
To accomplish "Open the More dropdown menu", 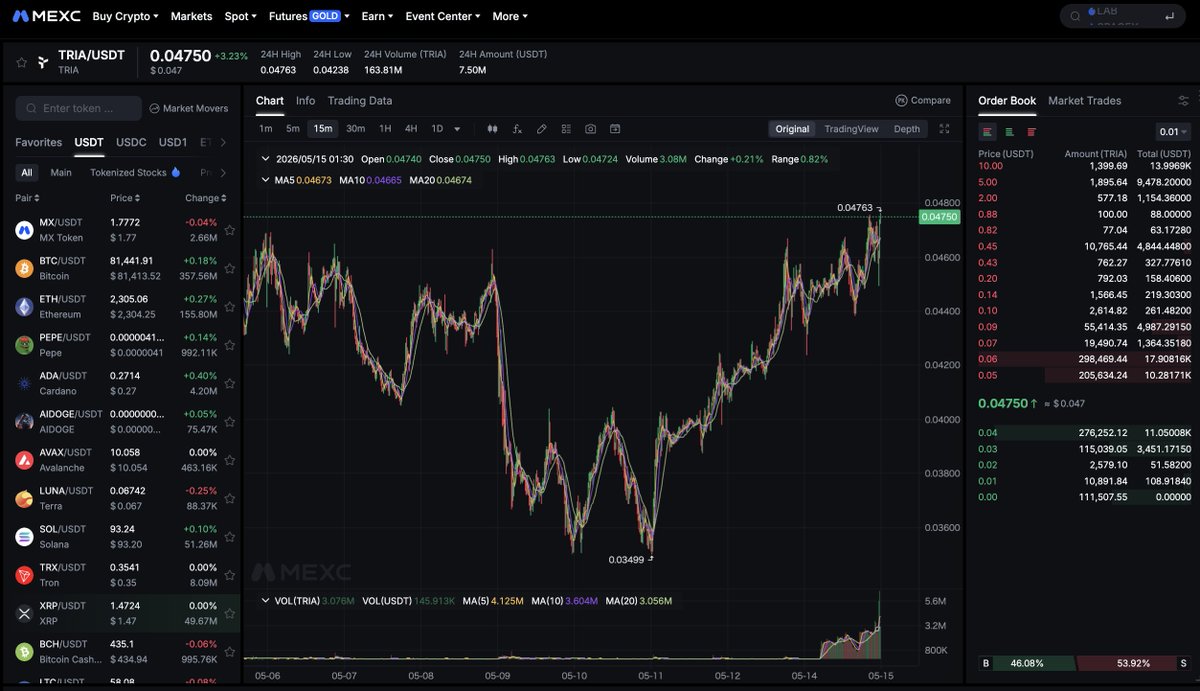I will pos(510,16).
